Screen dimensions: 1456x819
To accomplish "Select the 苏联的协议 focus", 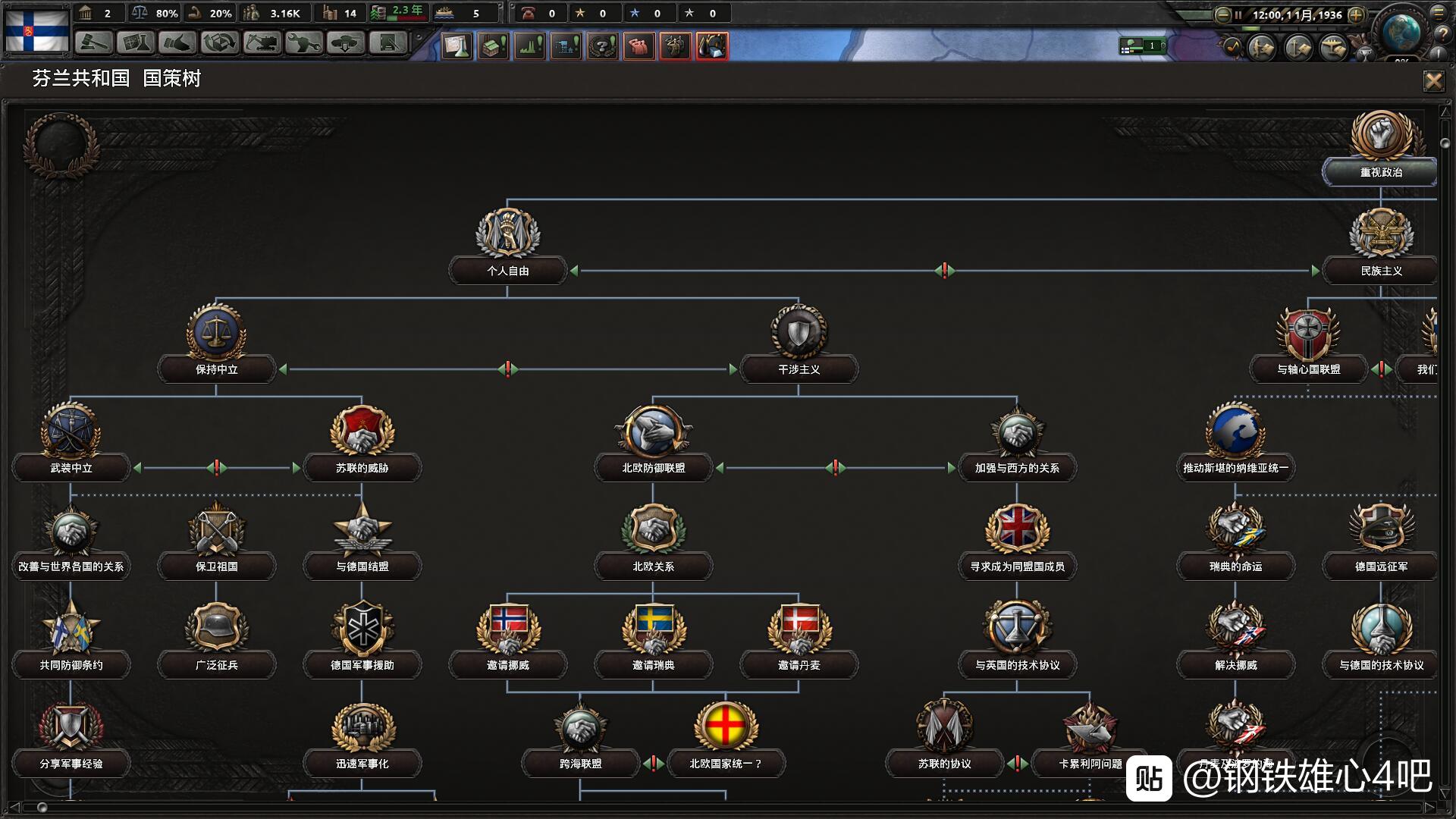I will [x=944, y=764].
